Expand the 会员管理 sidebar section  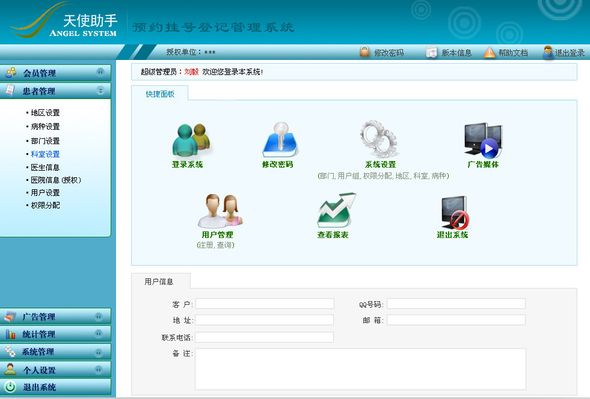click(56, 73)
